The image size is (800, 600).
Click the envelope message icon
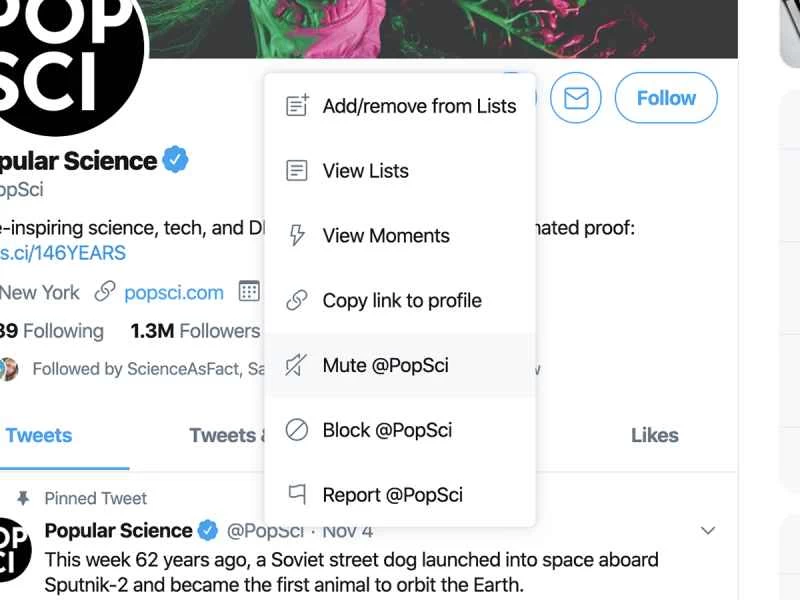click(575, 98)
